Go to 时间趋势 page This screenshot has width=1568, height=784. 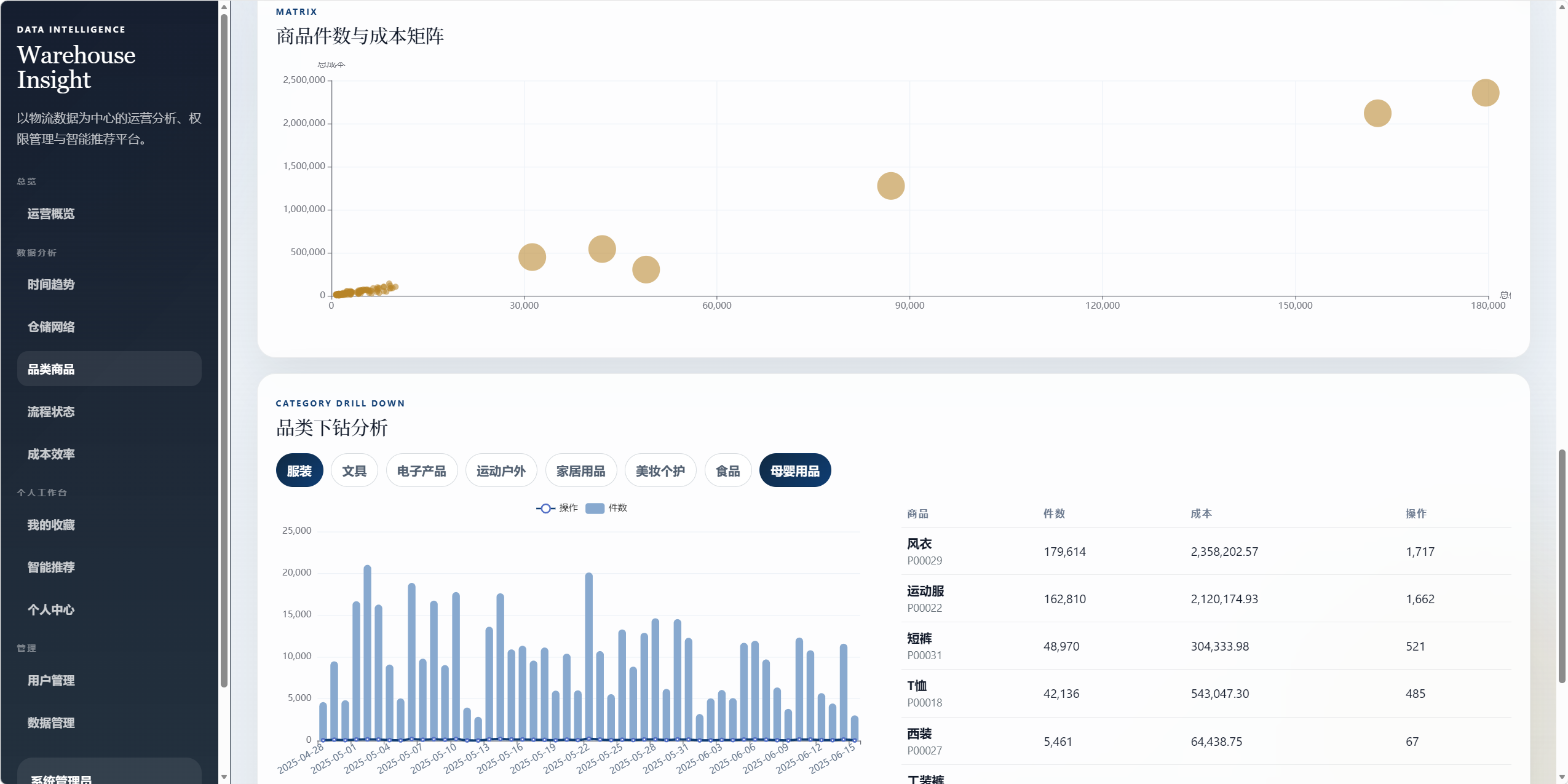click(51, 285)
